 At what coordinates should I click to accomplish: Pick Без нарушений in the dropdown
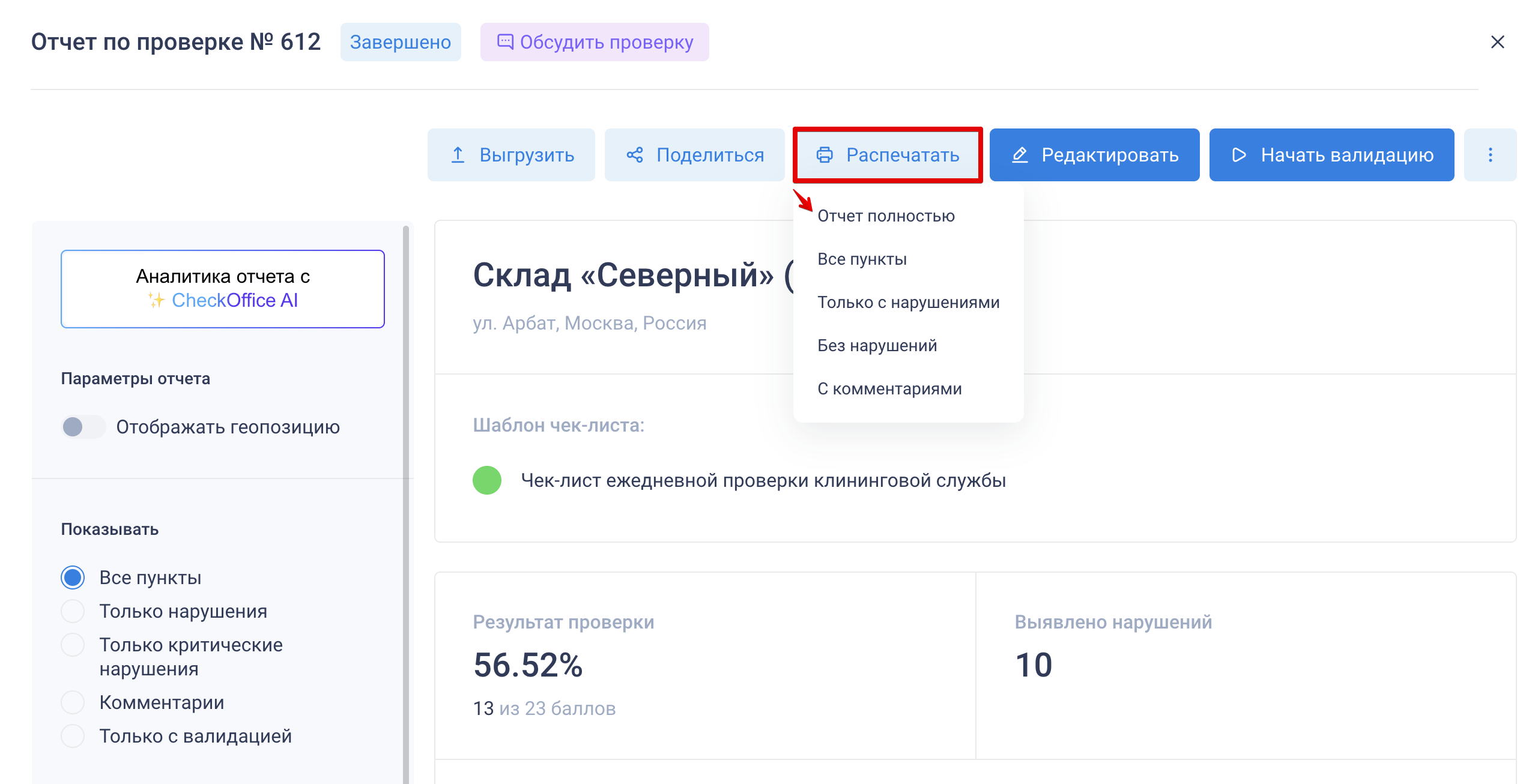pos(877,346)
